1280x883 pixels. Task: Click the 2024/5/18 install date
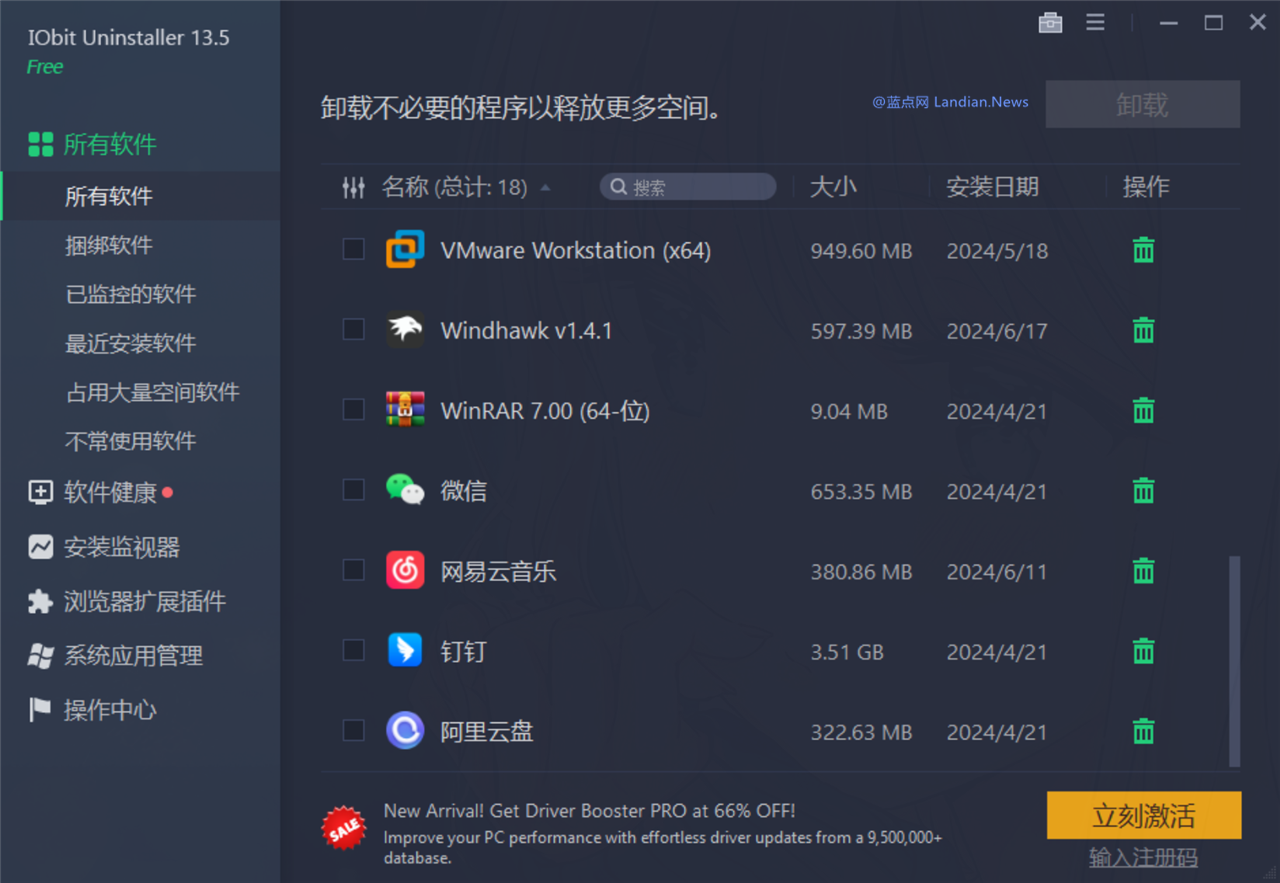(997, 251)
